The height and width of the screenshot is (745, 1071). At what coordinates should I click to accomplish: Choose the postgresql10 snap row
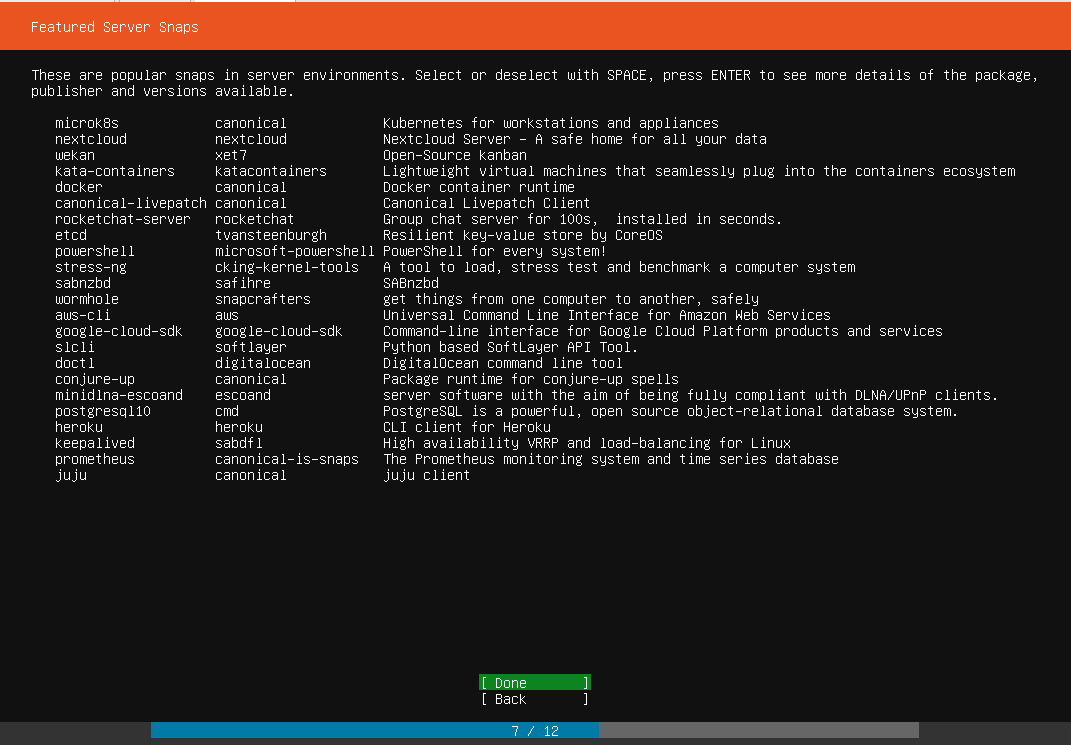506,411
